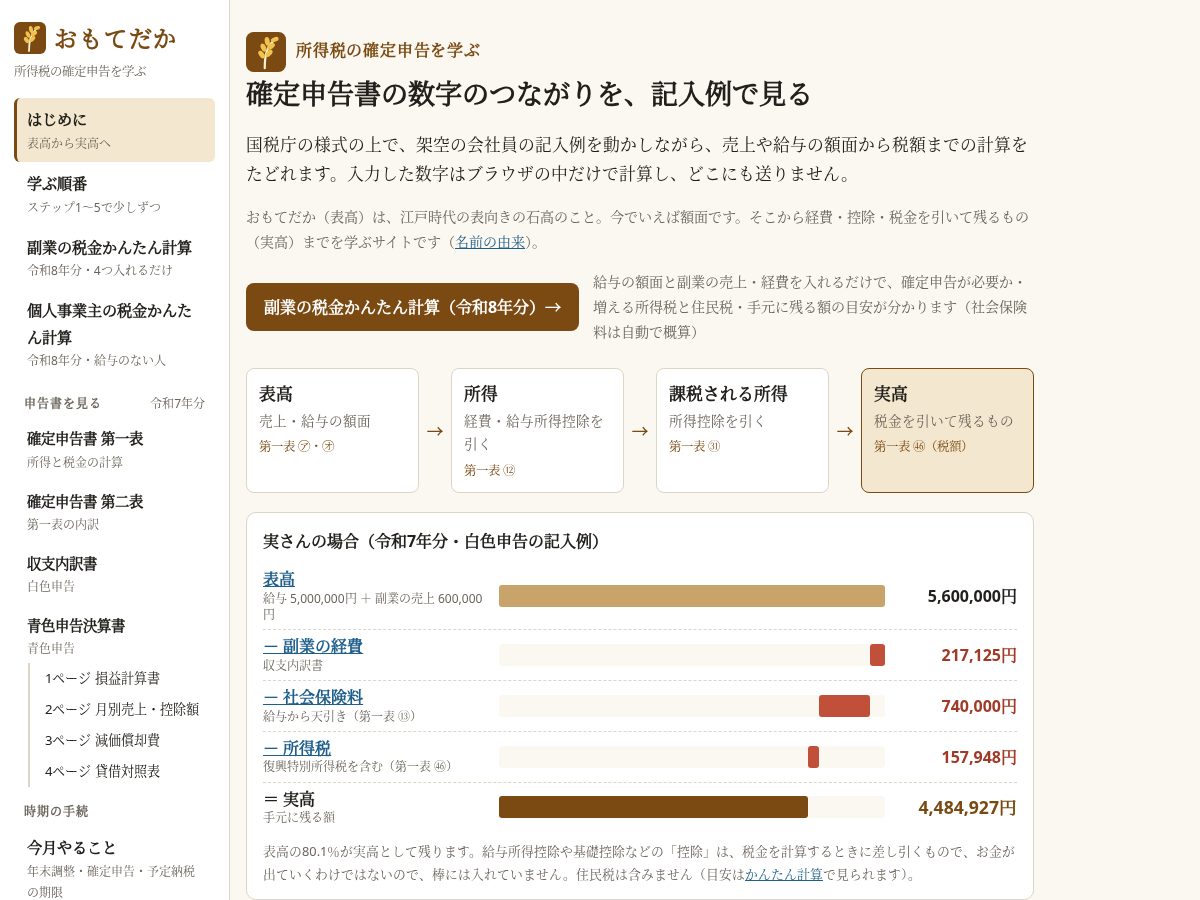Follow the かんたん計算 link in the footnote
Screen dimensions: 1200x900
tap(784, 874)
